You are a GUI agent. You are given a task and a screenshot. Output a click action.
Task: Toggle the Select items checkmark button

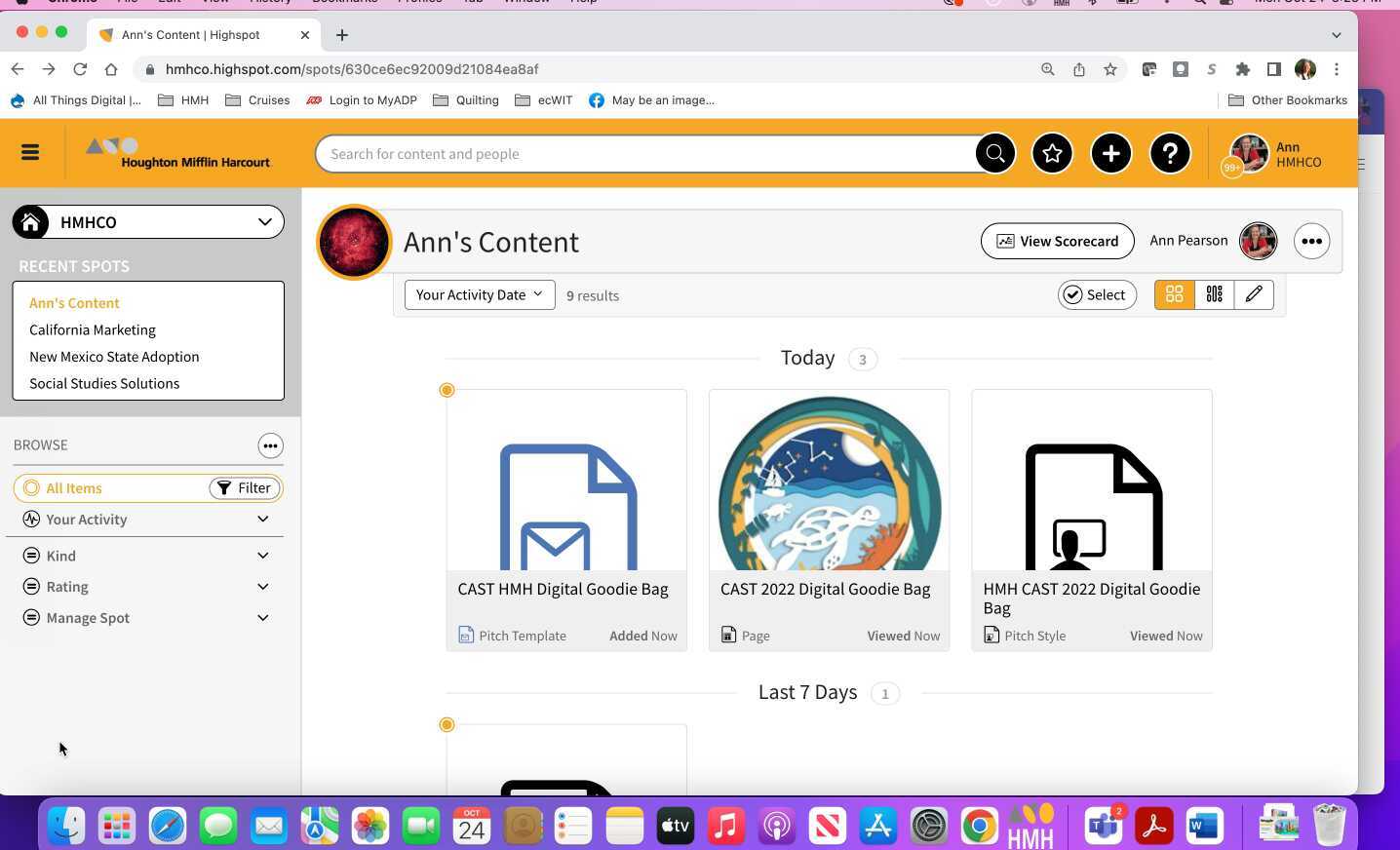pos(1097,294)
